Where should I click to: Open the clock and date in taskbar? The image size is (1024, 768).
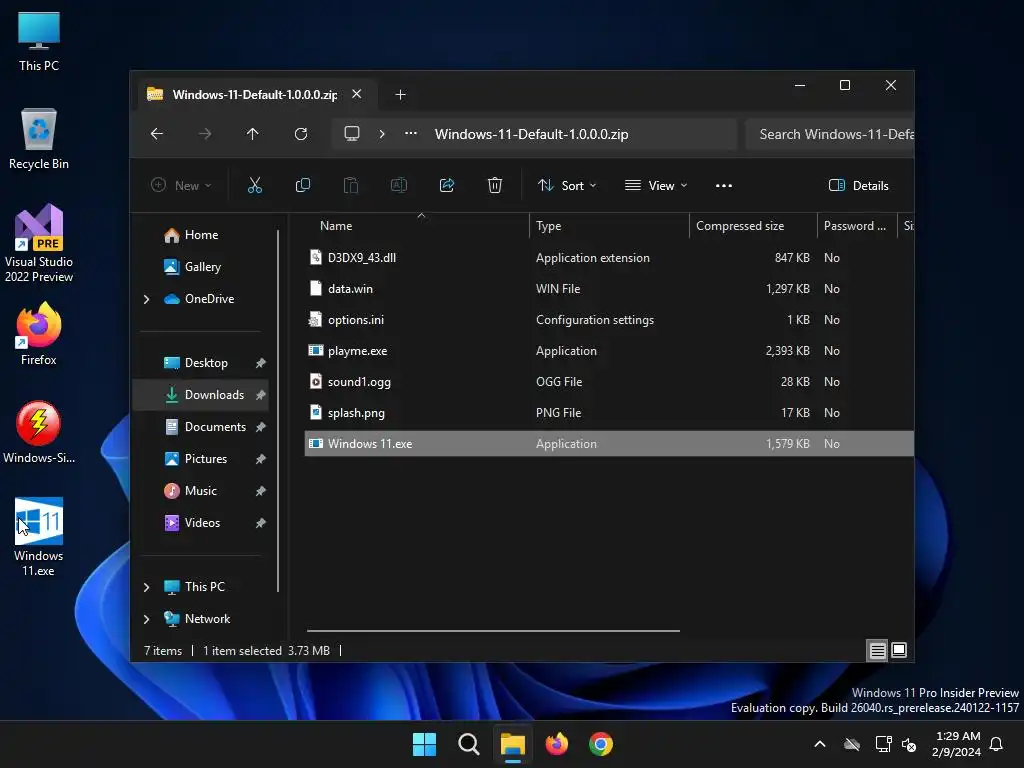pos(956,744)
